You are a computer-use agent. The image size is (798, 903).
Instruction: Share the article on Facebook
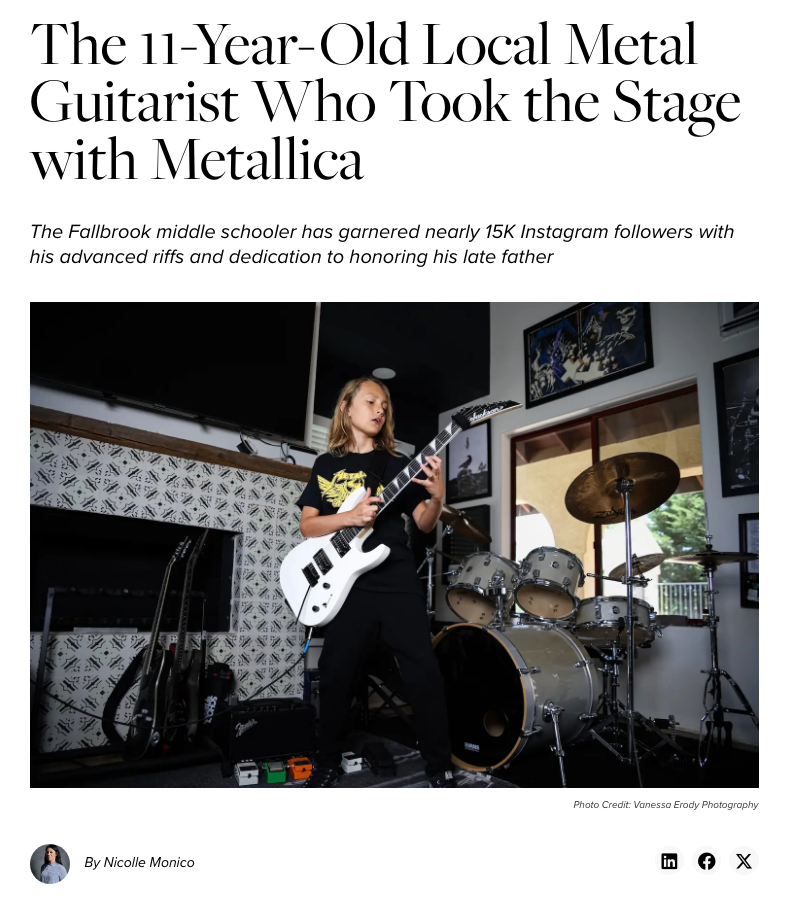coord(706,861)
